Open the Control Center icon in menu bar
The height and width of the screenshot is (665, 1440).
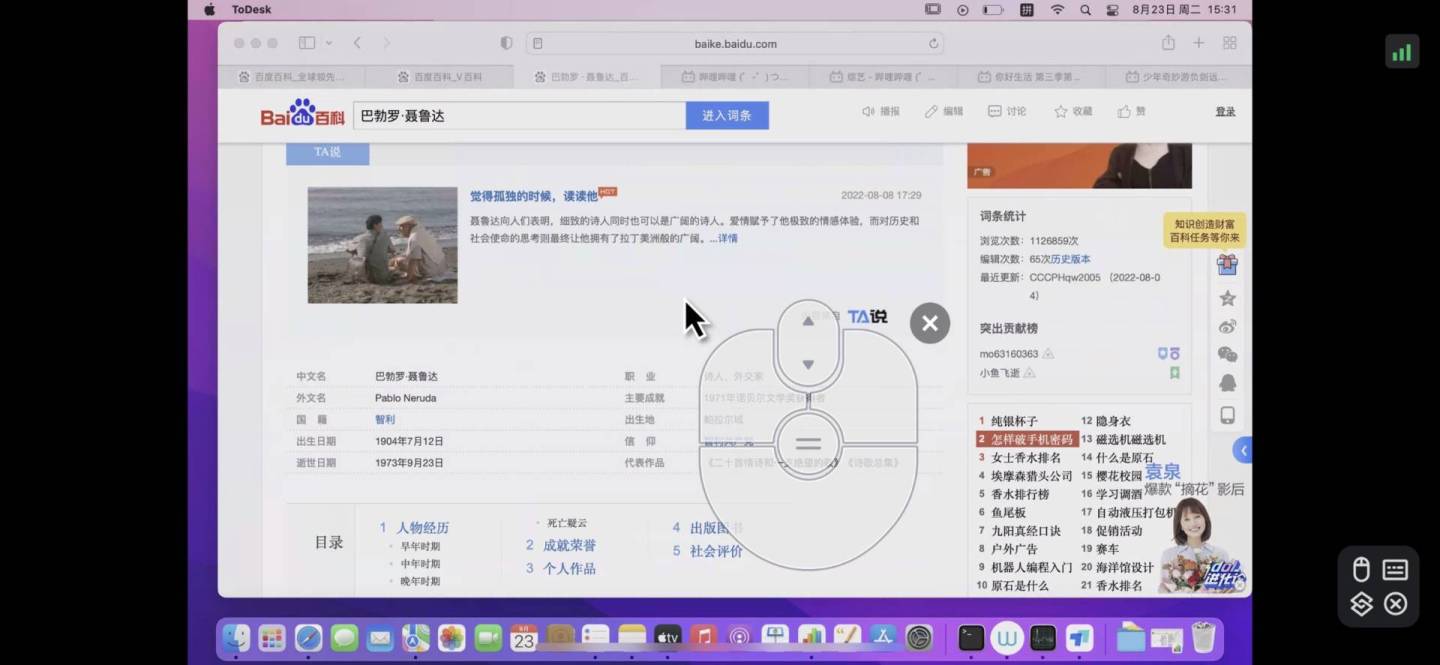point(1112,10)
